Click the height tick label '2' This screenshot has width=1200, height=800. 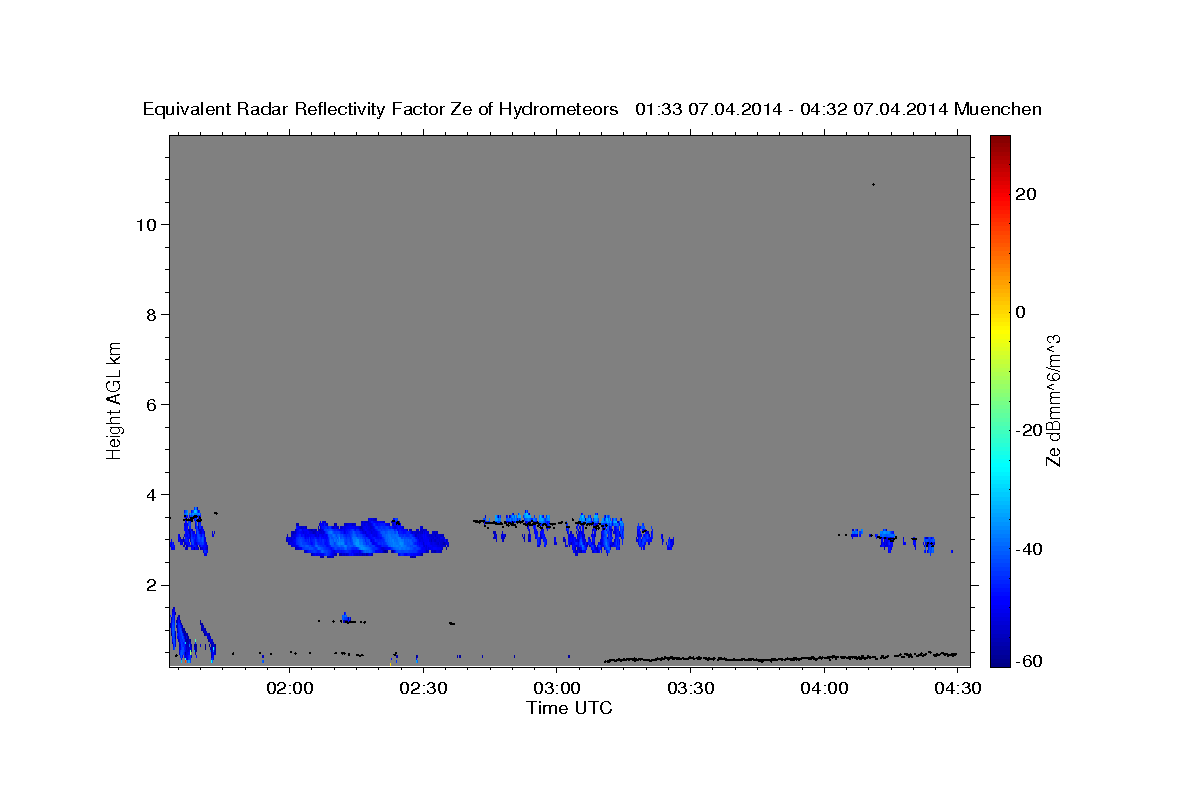150,584
